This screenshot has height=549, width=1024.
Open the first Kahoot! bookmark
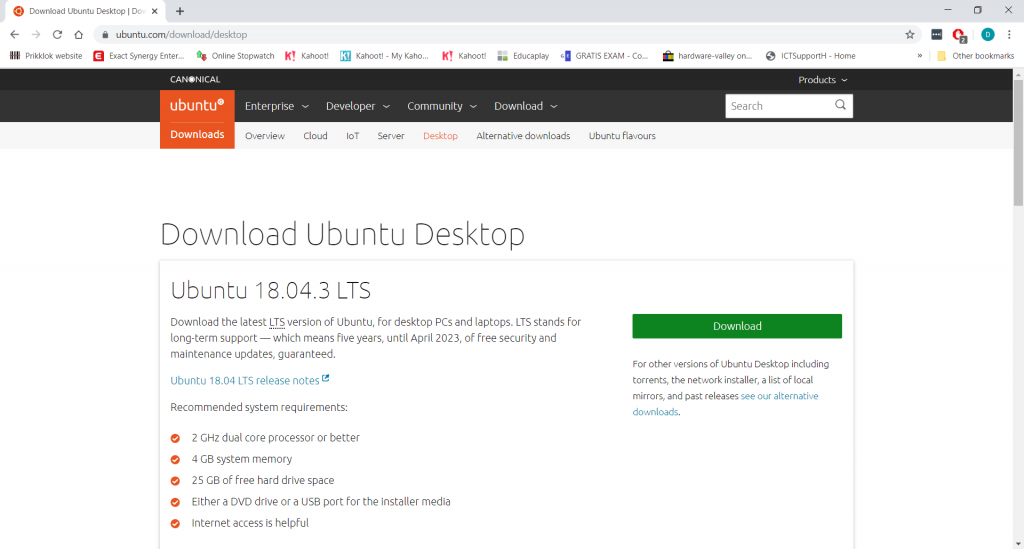pos(307,56)
